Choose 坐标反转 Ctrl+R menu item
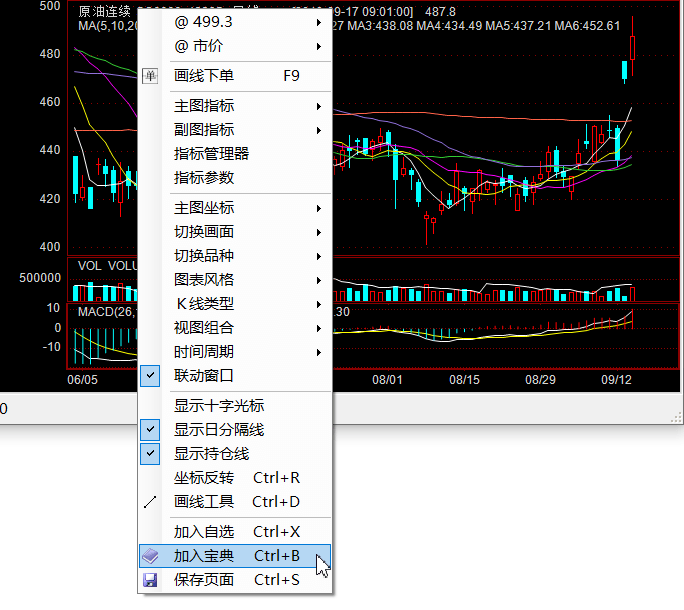Screen dimensions: 684x610 coord(236,478)
